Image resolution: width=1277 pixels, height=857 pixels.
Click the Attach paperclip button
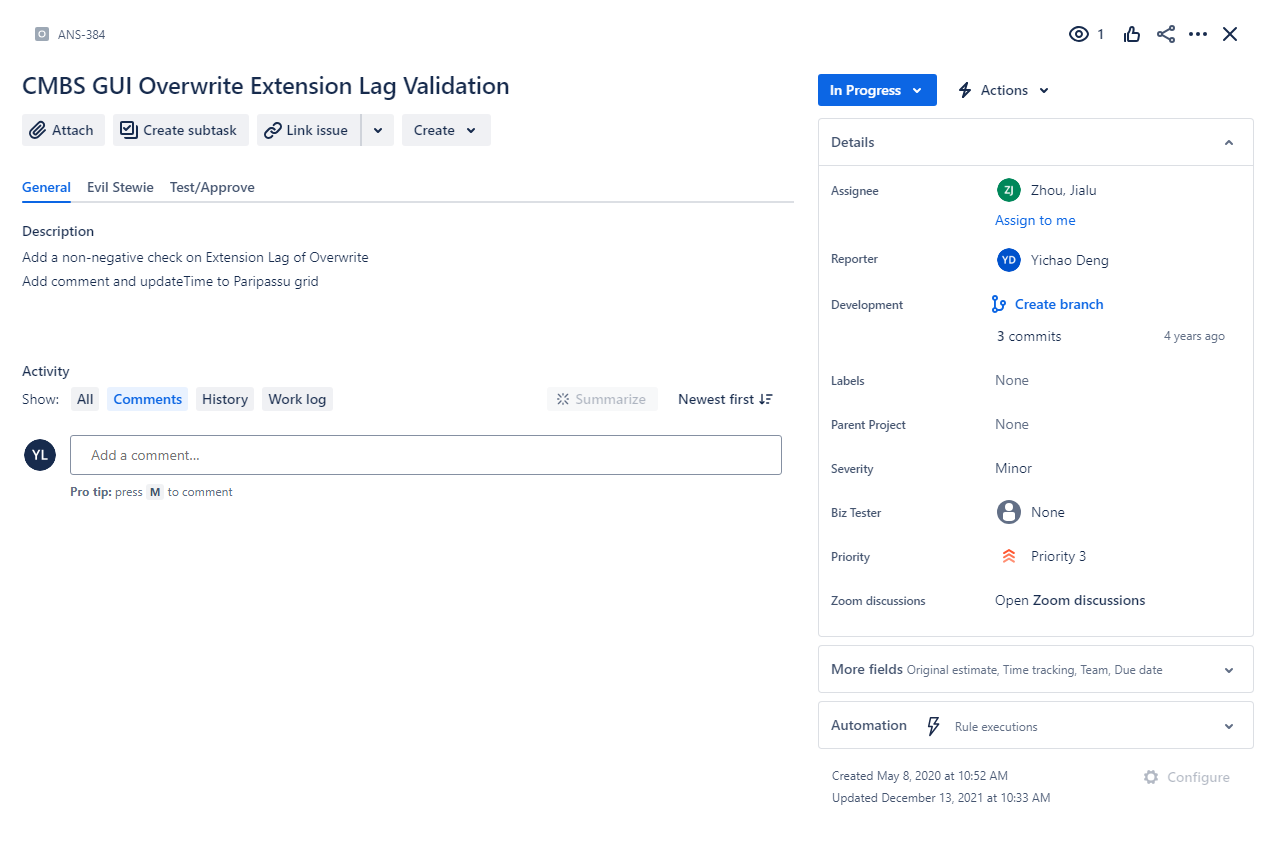tap(63, 130)
